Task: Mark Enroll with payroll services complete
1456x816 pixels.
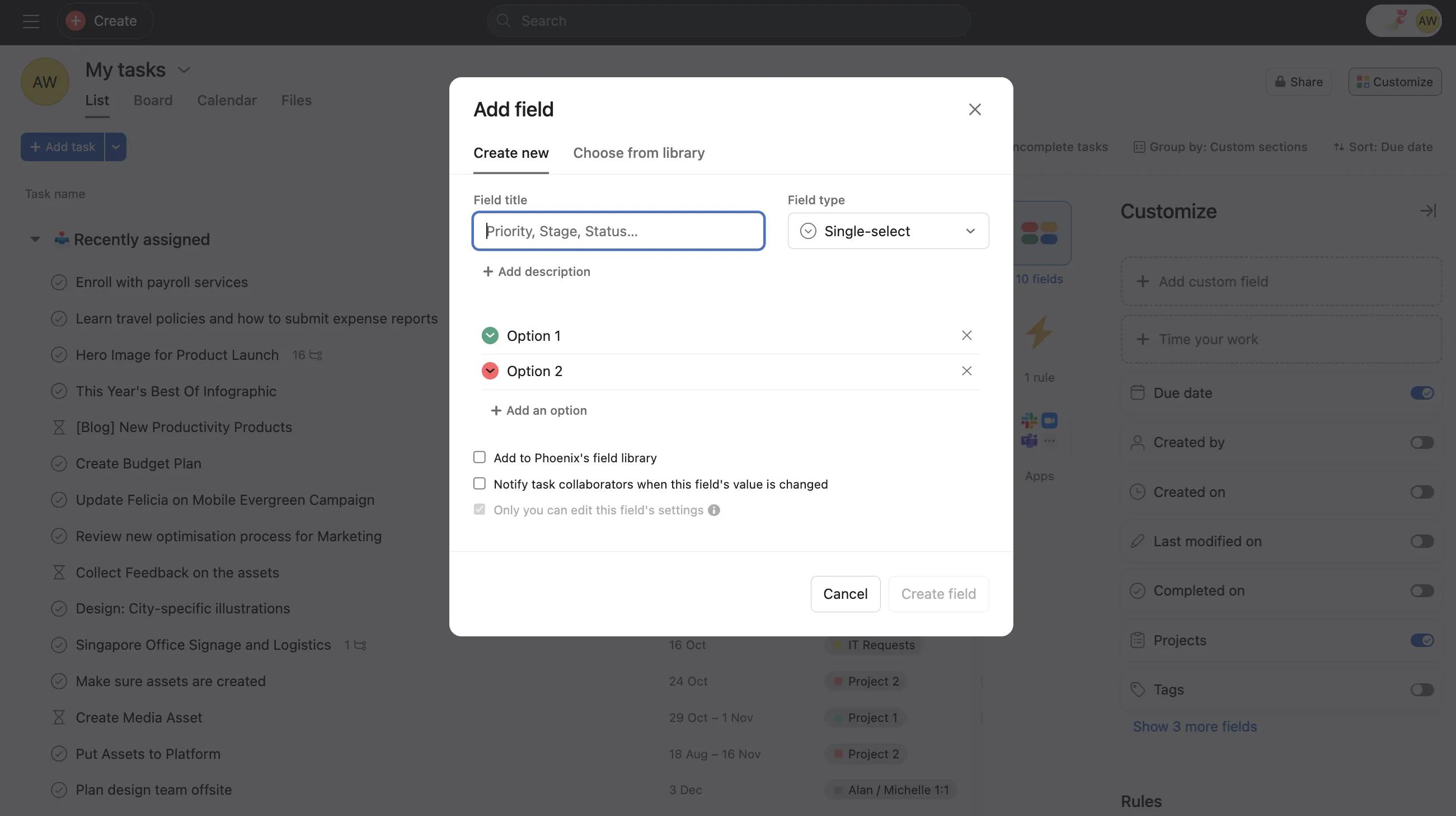Action: [x=60, y=282]
